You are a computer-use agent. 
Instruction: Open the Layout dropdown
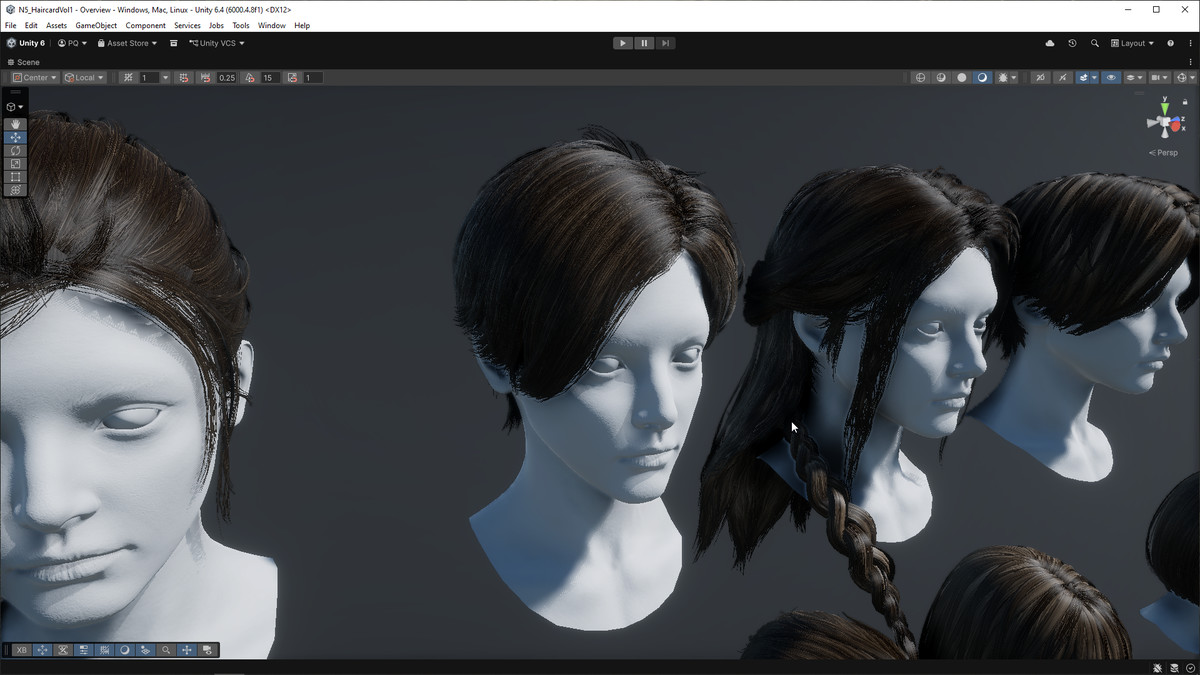point(1132,43)
